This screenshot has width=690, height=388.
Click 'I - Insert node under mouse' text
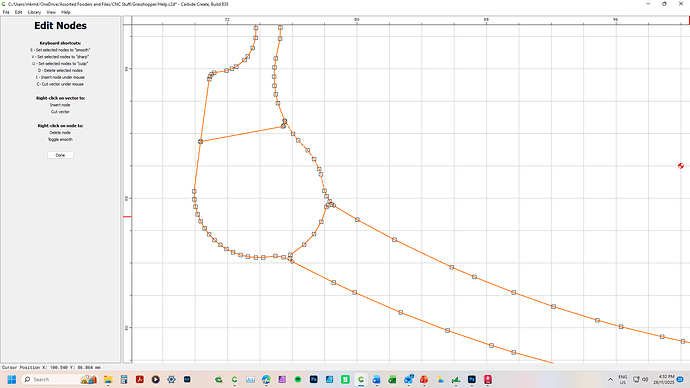click(x=60, y=77)
